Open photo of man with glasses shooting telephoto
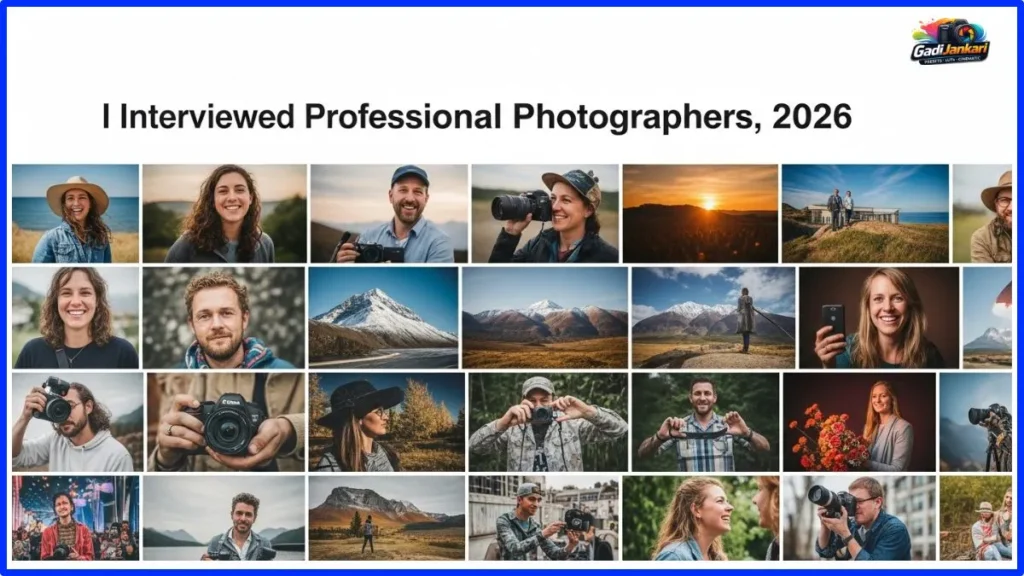The width and height of the screenshot is (1024, 576). point(860,518)
